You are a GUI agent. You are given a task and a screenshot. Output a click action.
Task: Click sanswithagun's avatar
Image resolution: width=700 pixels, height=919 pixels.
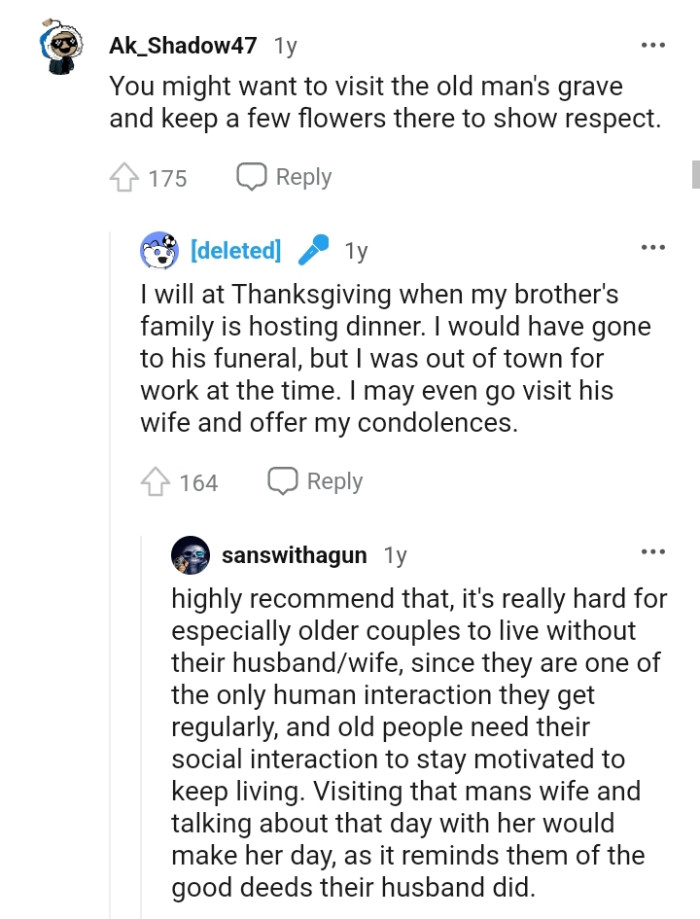(190, 555)
